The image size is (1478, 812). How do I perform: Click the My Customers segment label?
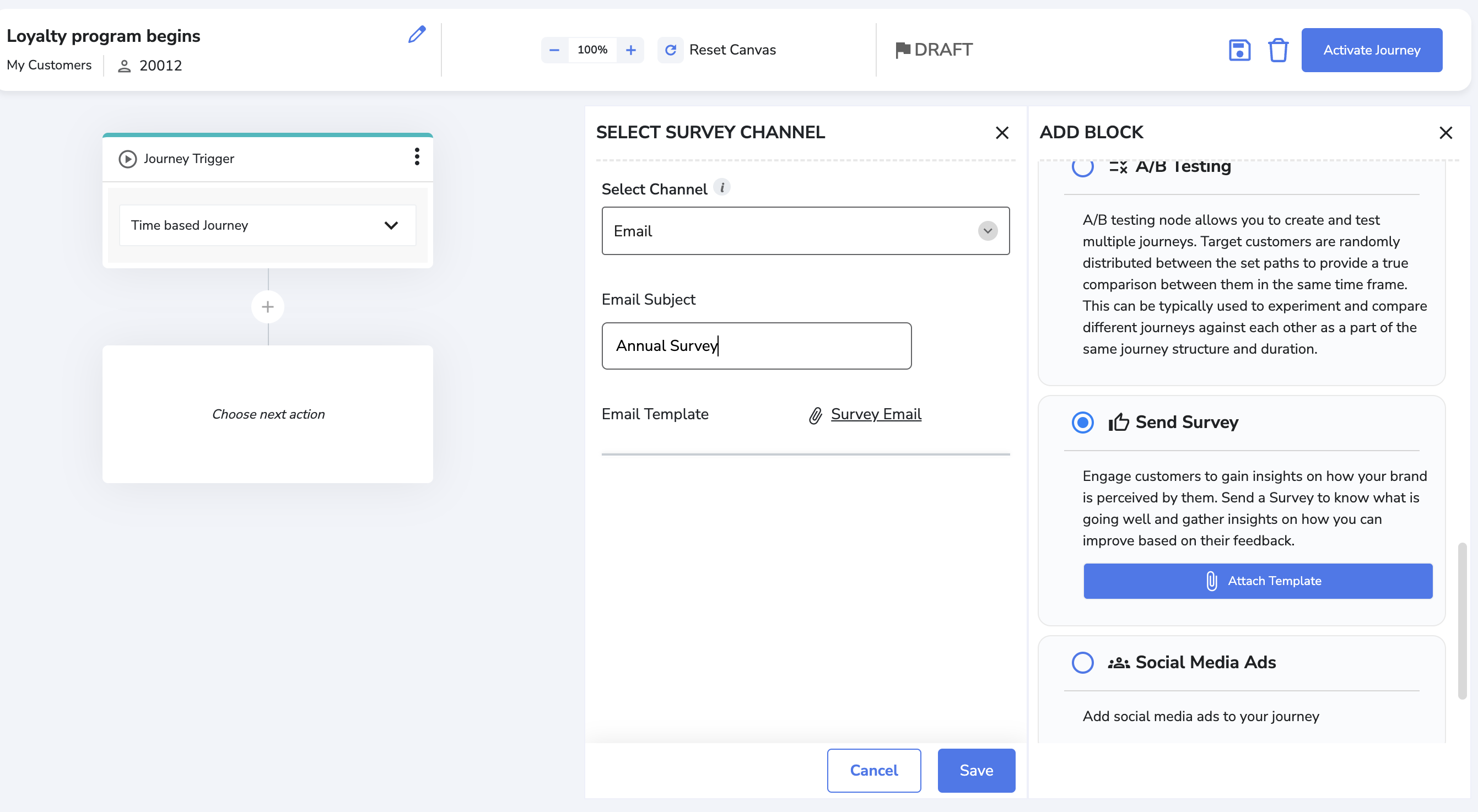point(48,66)
